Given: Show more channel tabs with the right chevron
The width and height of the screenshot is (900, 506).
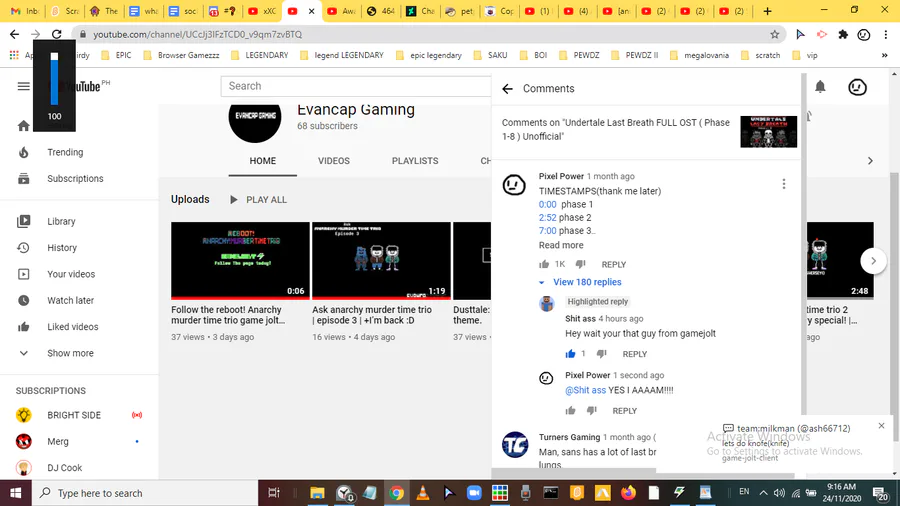Looking at the screenshot, I should (870, 161).
